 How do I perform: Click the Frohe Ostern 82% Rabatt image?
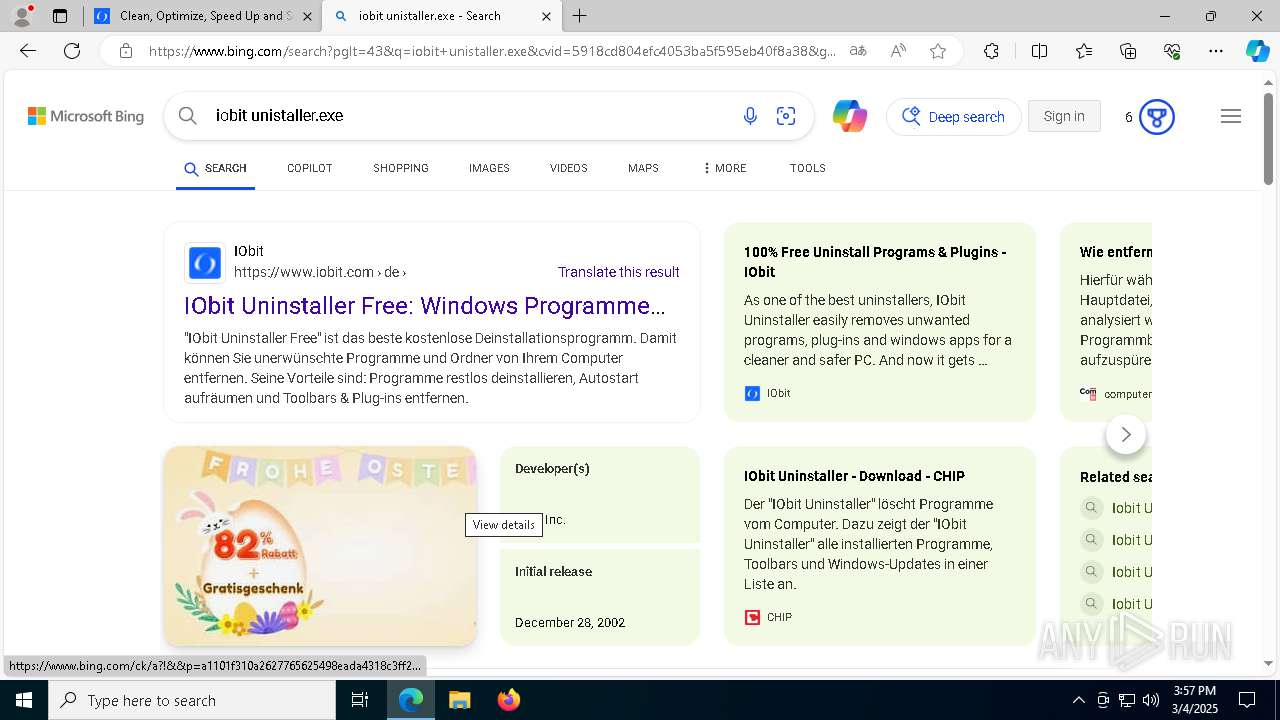(320, 546)
